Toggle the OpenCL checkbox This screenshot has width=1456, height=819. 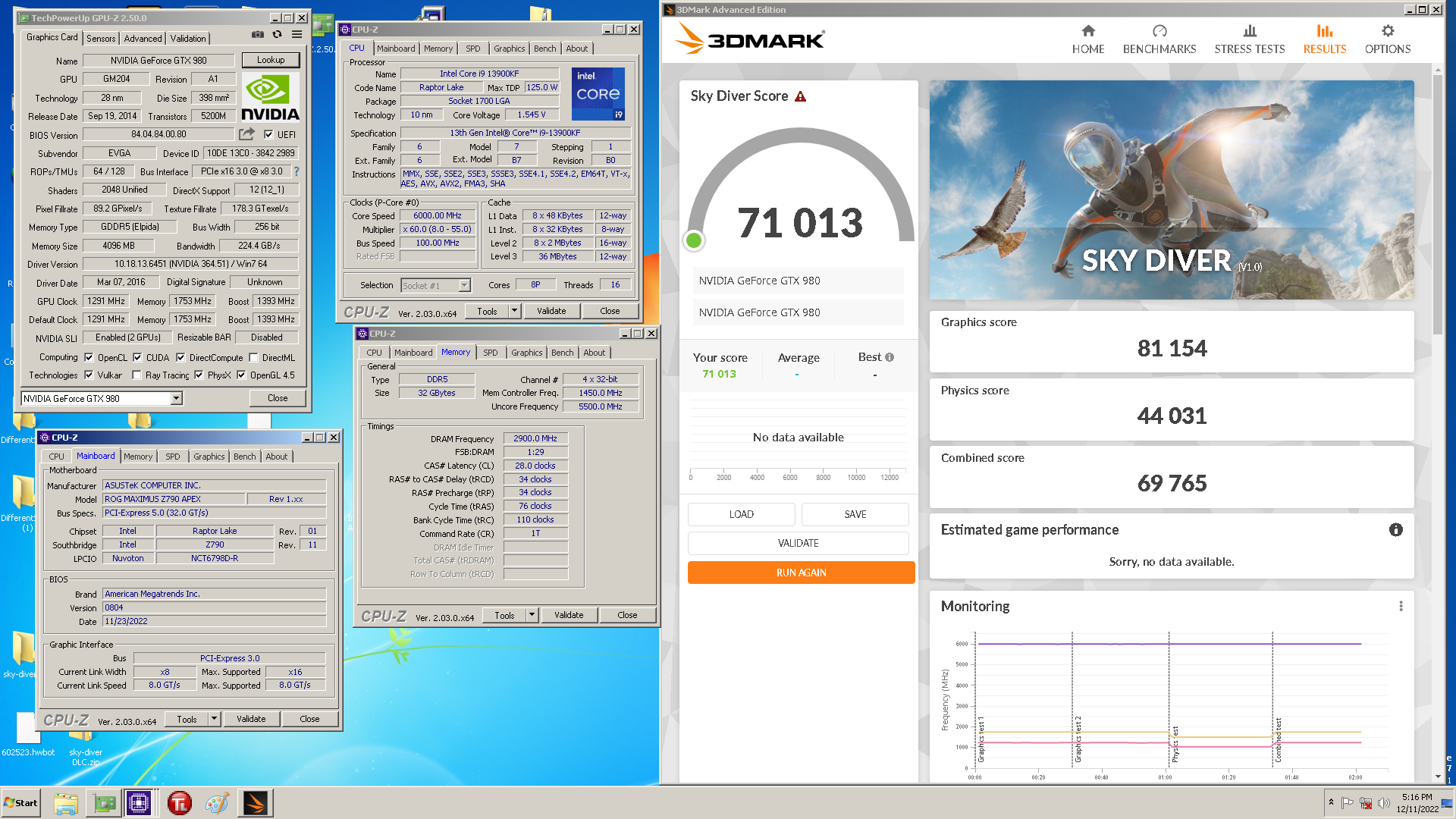point(89,357)
